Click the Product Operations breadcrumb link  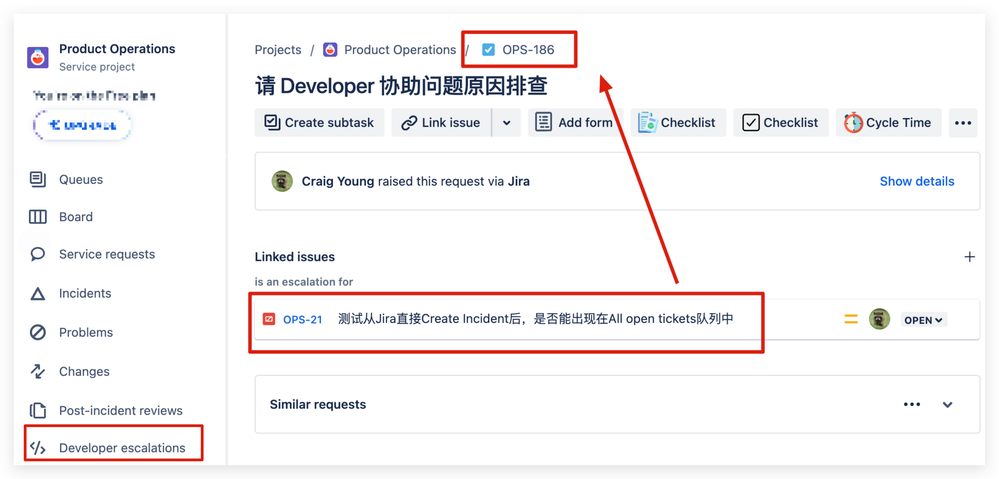[400, 50]
